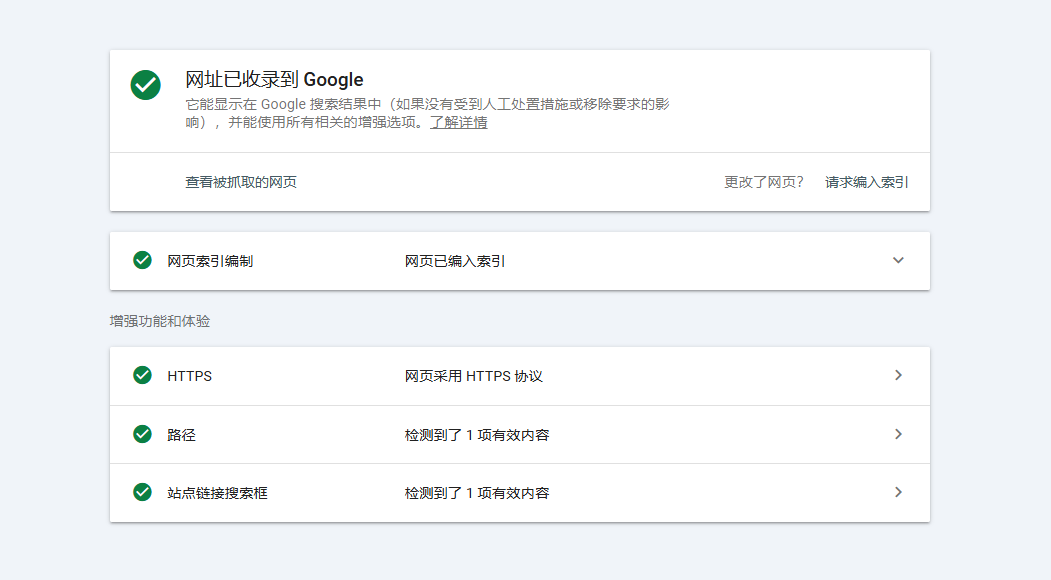Click the 网页索引编制 label
This screenshot has width=1051, height=580.
[x=210, y=262]
